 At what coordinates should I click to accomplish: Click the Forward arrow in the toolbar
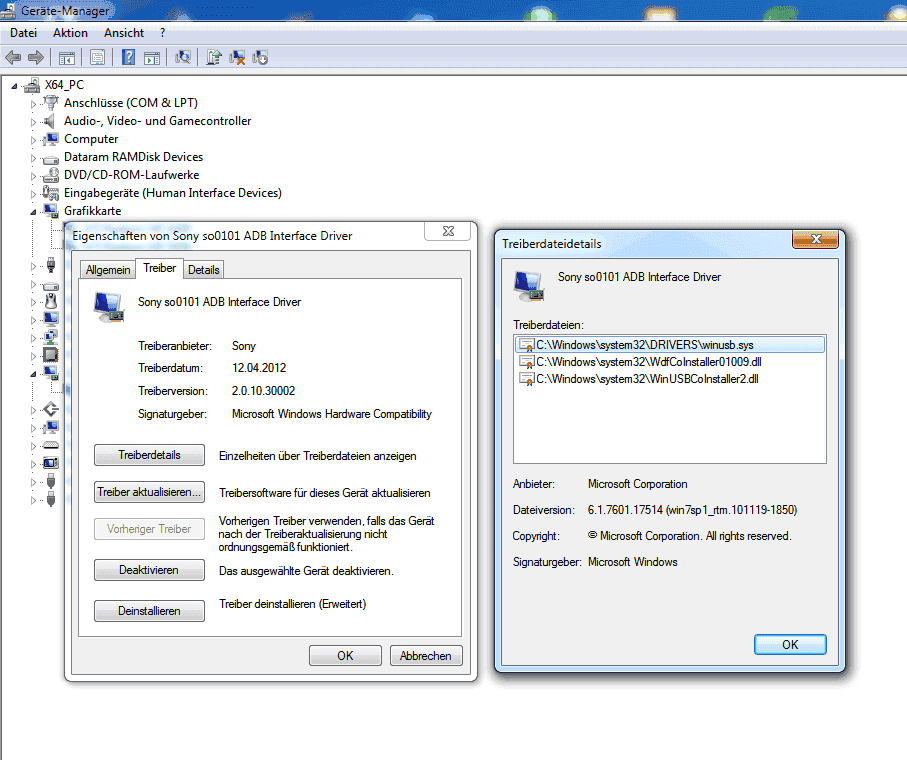click(36, 57)
